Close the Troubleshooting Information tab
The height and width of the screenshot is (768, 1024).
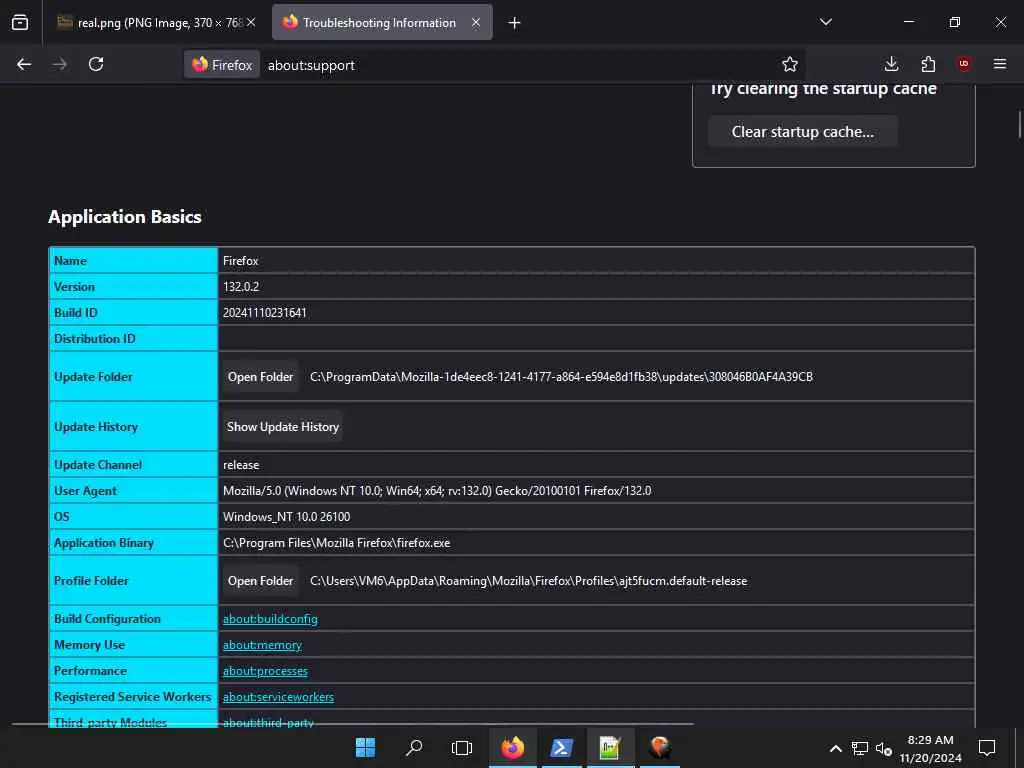[476, 22]
